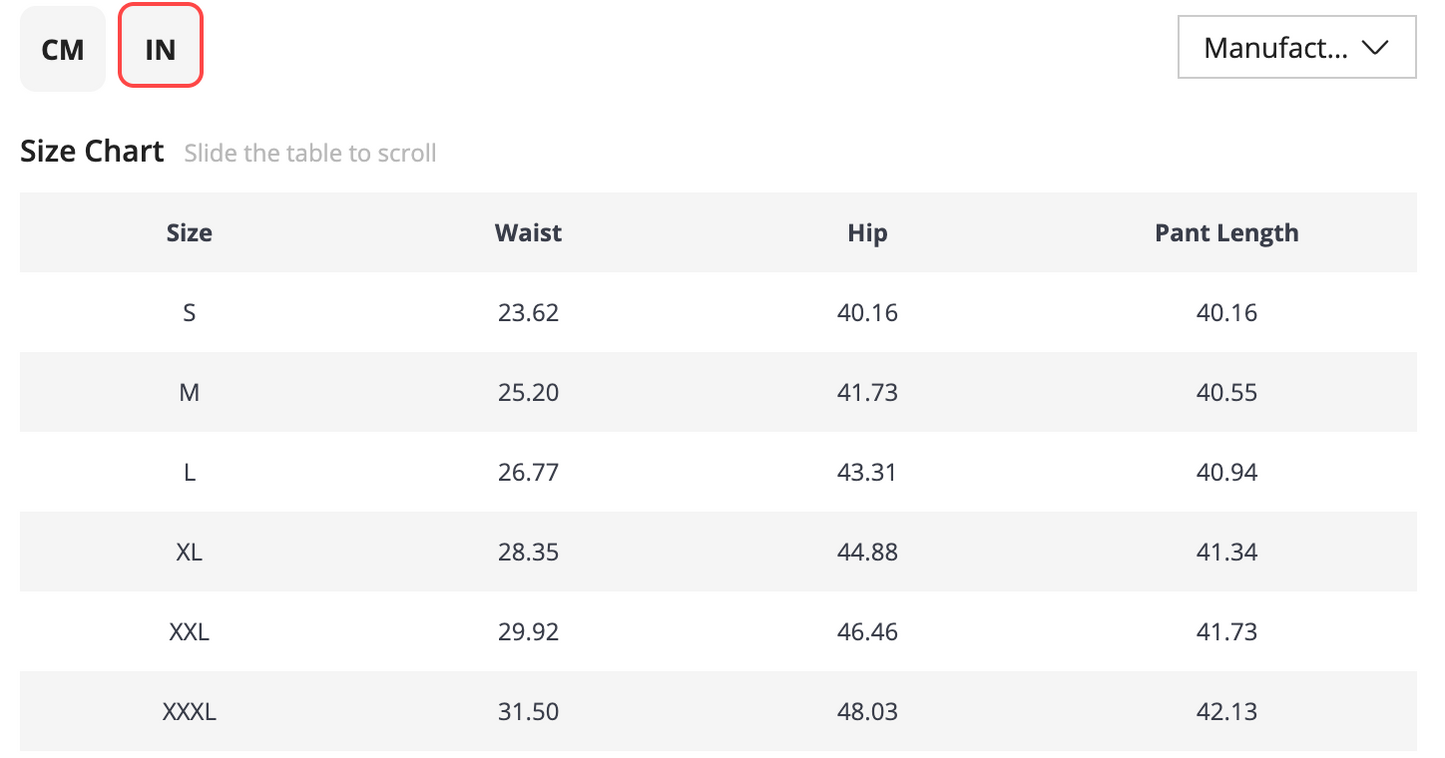Select the IN unit toggle
This screenshot has width=1445, height=758.
click(x=161, y=45)
